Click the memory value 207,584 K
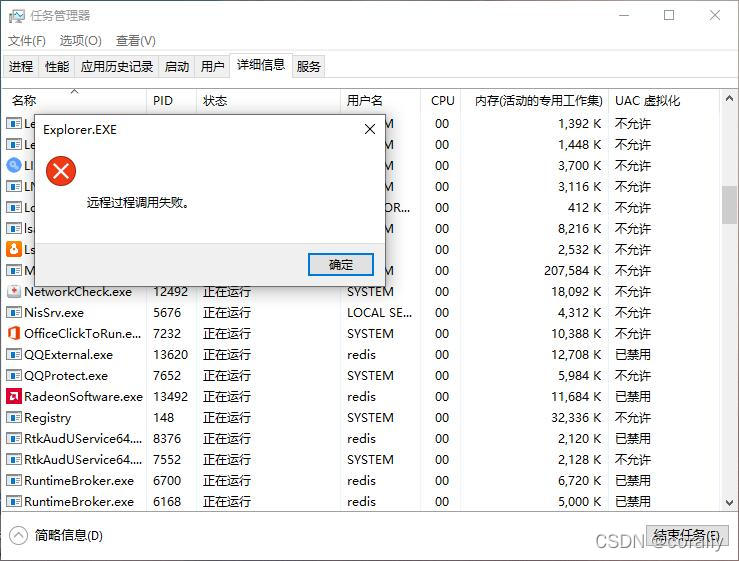Screen dimensions: 739x561 (573, 271)
